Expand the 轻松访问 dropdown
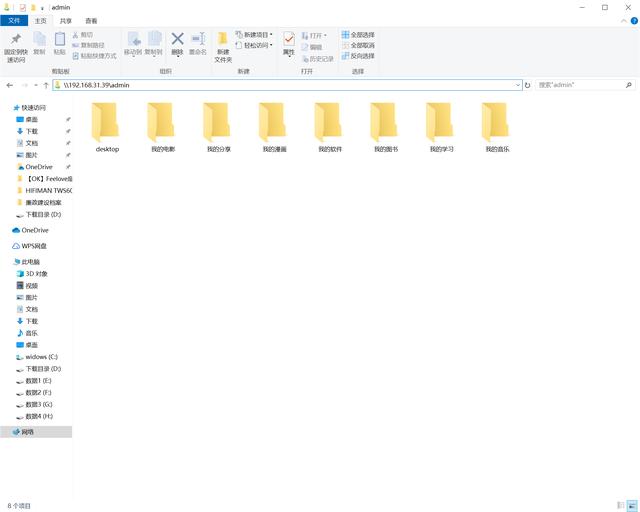The image size is (640, 512). [256, 45]
